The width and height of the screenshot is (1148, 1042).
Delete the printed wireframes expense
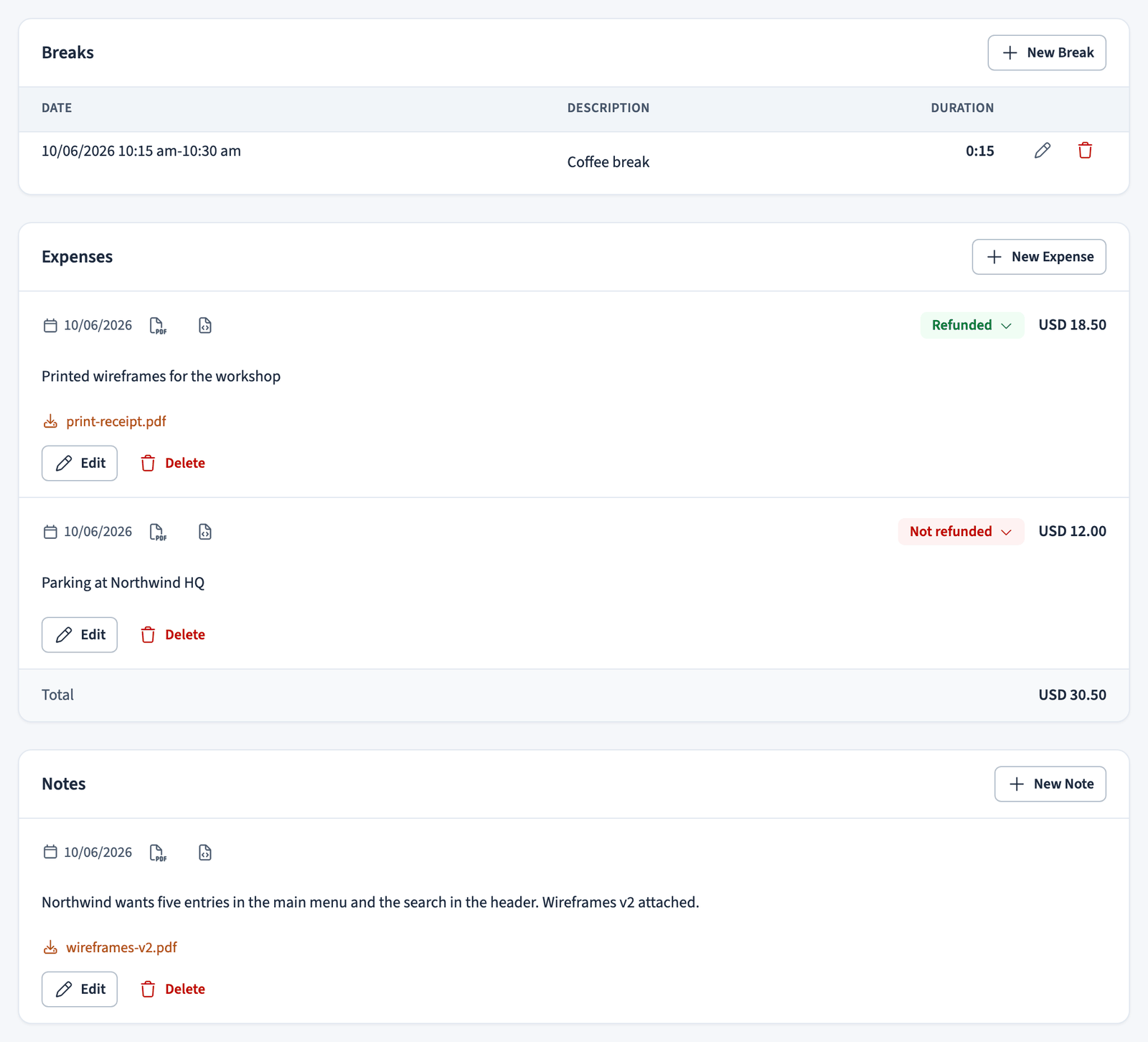coord(173,464)
